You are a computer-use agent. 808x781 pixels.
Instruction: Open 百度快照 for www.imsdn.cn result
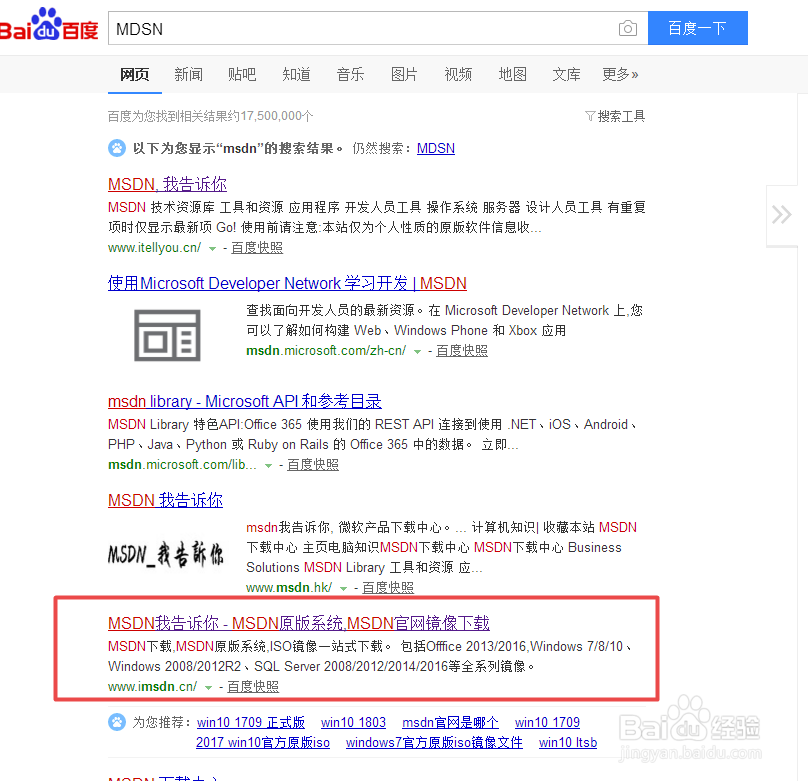click(253, 687)
